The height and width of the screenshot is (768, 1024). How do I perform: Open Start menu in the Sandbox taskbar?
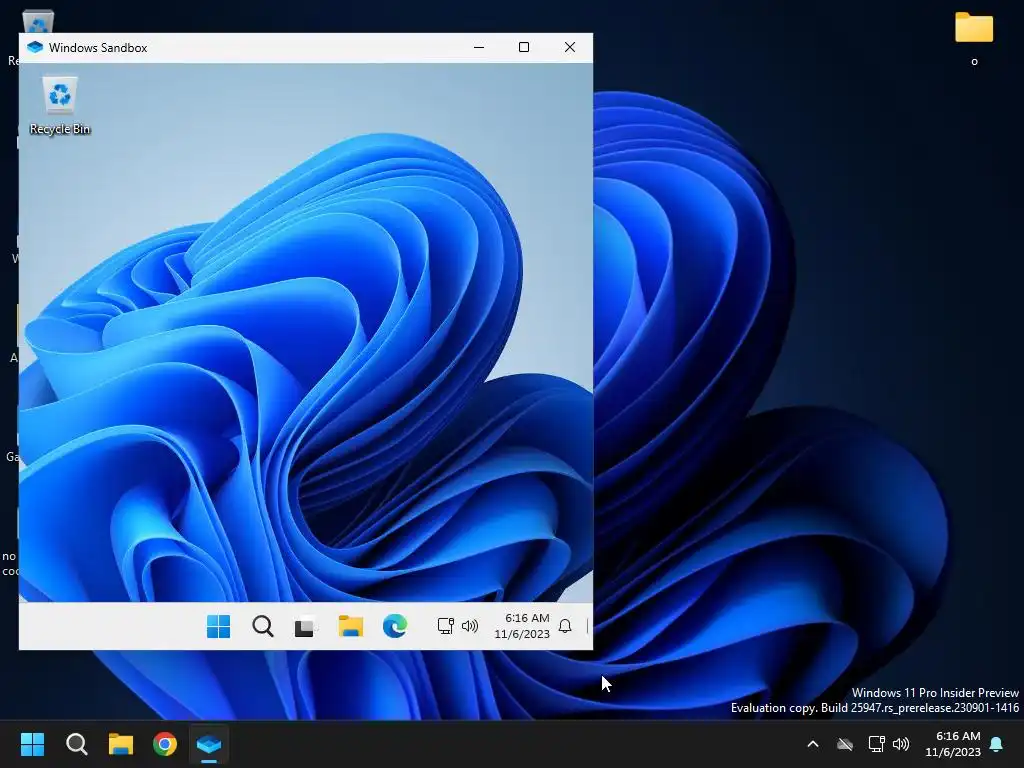click(x=218, y=626)
